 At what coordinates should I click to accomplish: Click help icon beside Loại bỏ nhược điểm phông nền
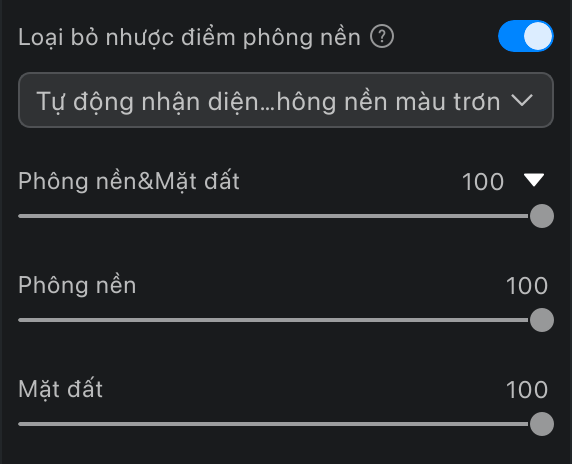[382, 36]
